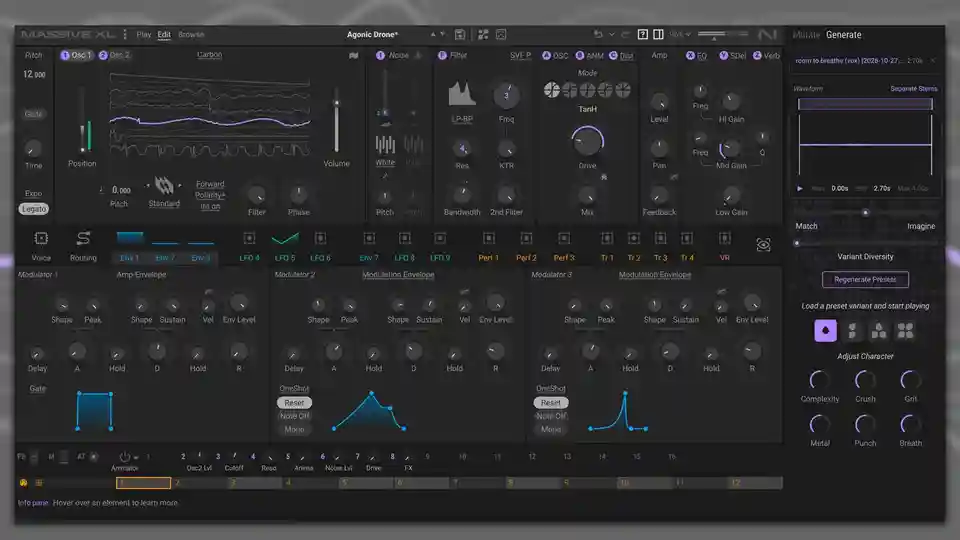Click the modulation overview eye icon
Image resolution: width=960 pixels, height=540 pixels.
pos(763,246)
